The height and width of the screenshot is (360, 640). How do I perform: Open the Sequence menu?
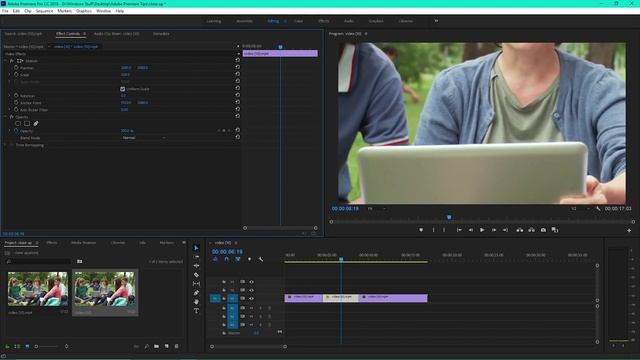click(x=44, y=11)
